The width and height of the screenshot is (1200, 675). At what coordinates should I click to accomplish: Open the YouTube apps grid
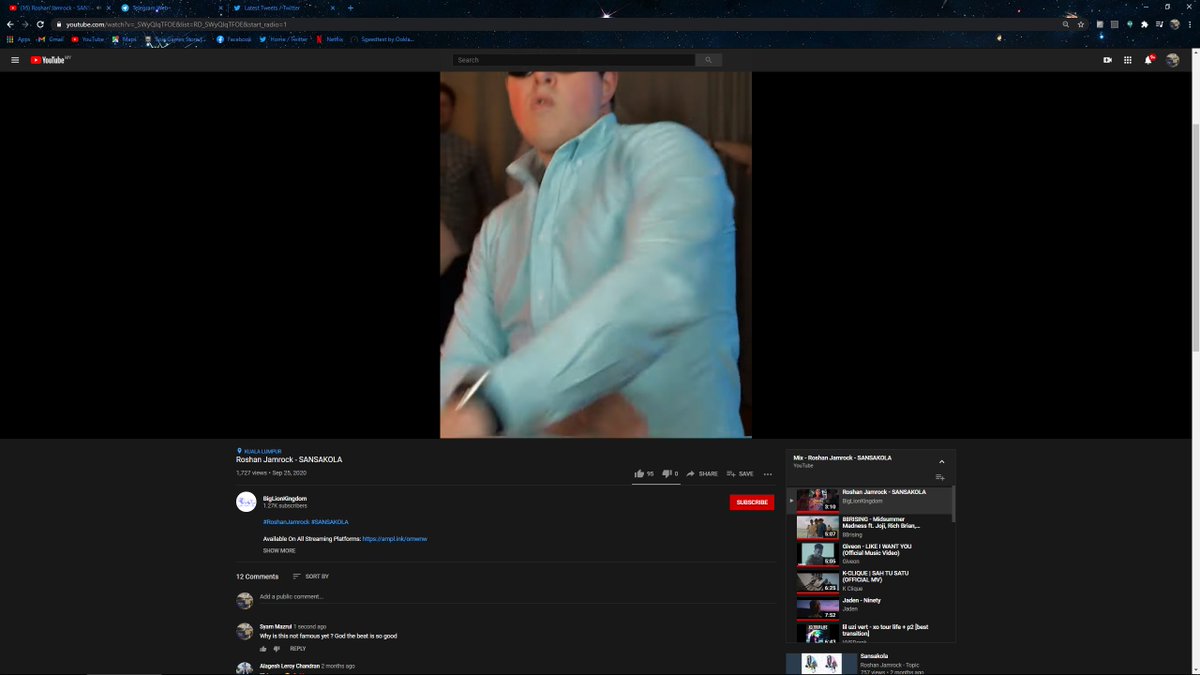[1128, 60]
